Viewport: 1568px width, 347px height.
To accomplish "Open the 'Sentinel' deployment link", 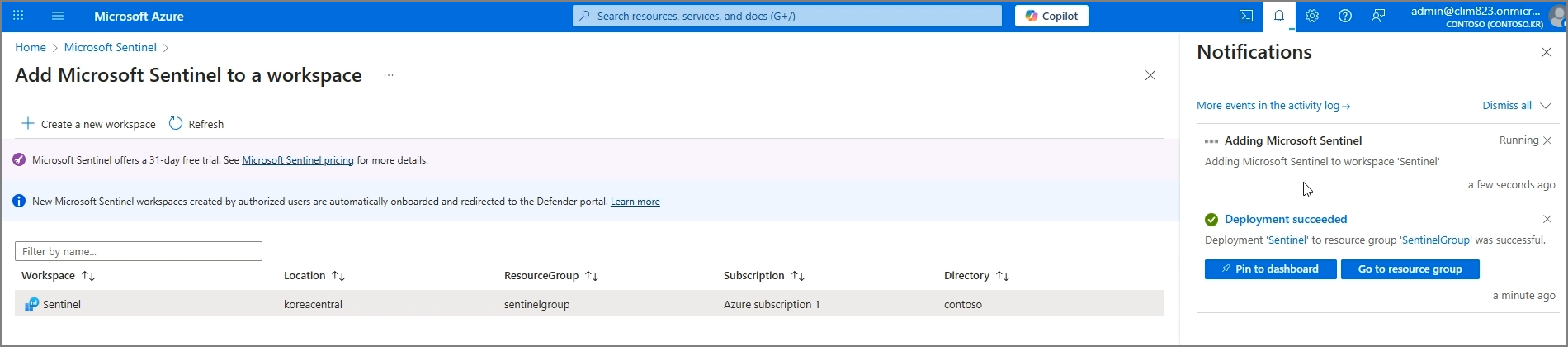I will [1287, 240].
